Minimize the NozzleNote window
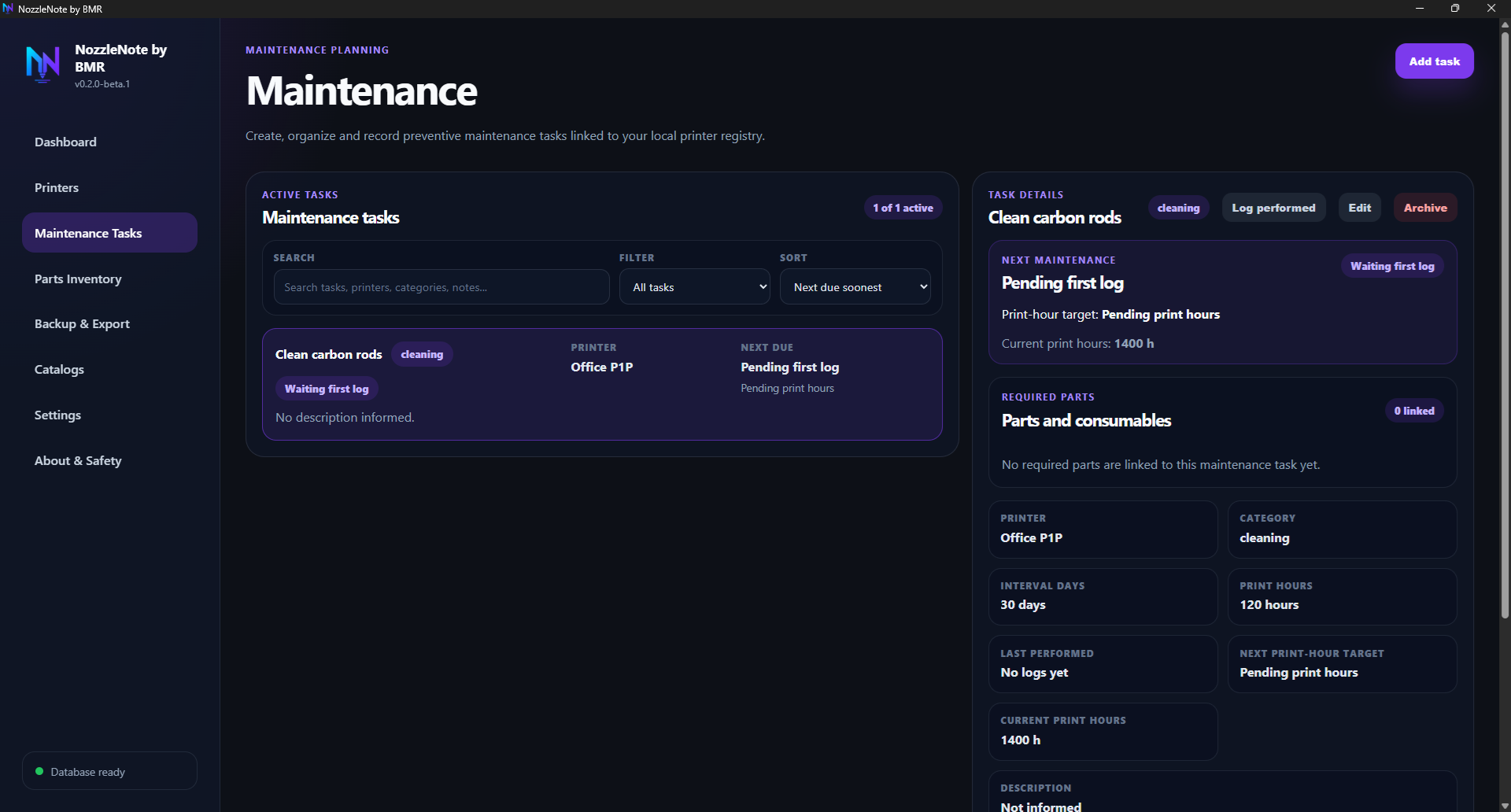 (x=1420, y=9)
